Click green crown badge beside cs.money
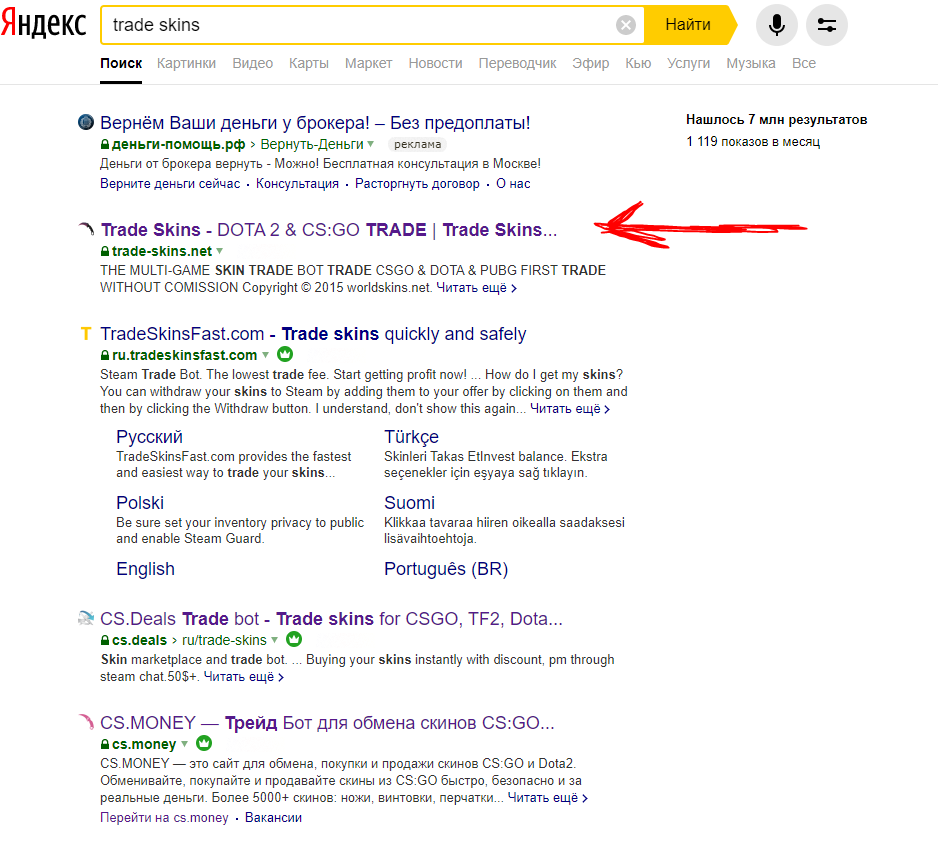938x846 pixels. click(x=204, y=743)
